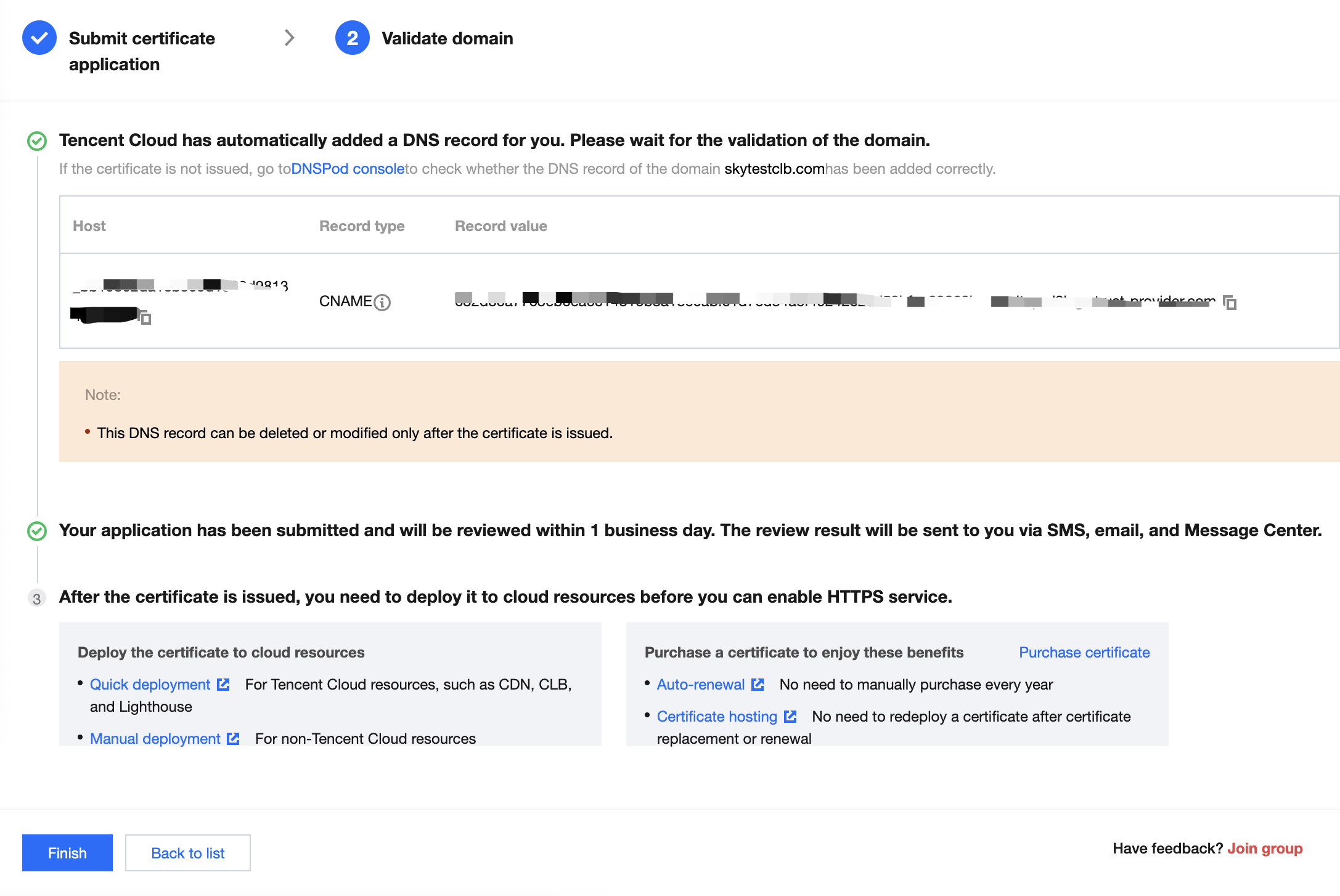Copy the Host record value
The image size is (1340, 896).
tap(145, 319)
